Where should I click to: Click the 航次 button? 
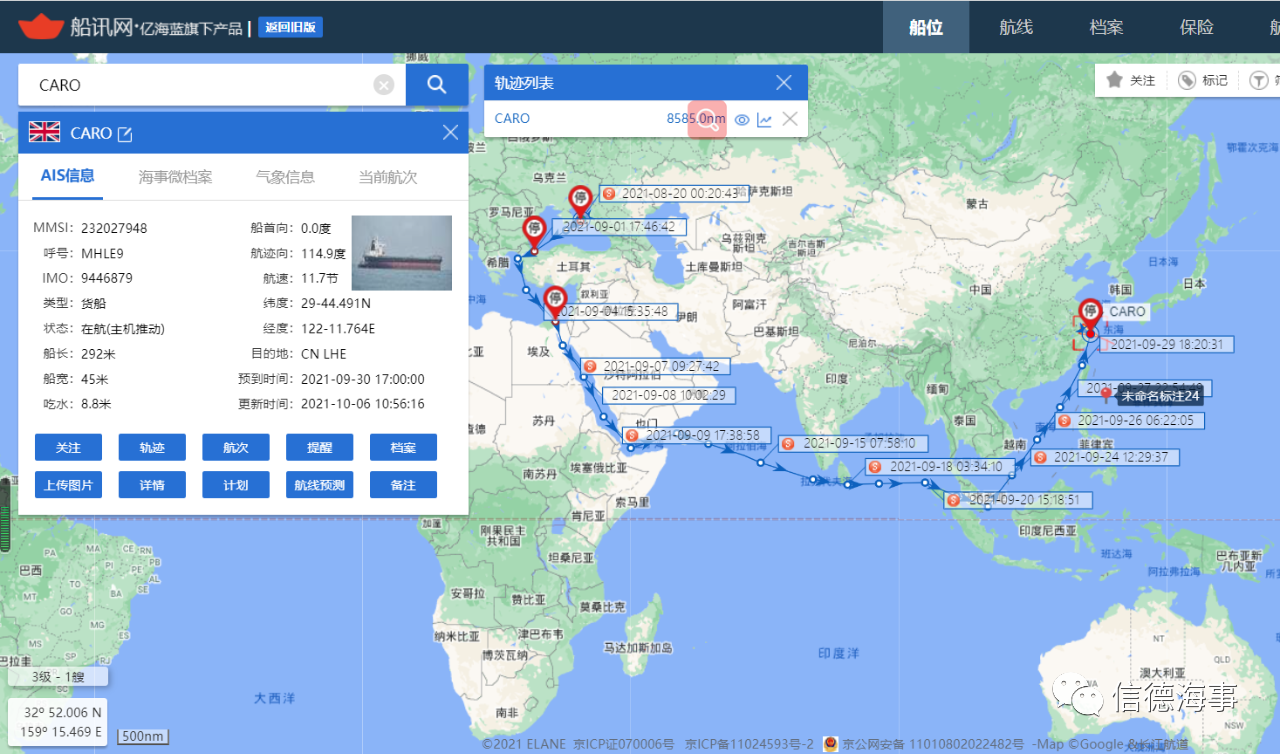coord(236,447)
